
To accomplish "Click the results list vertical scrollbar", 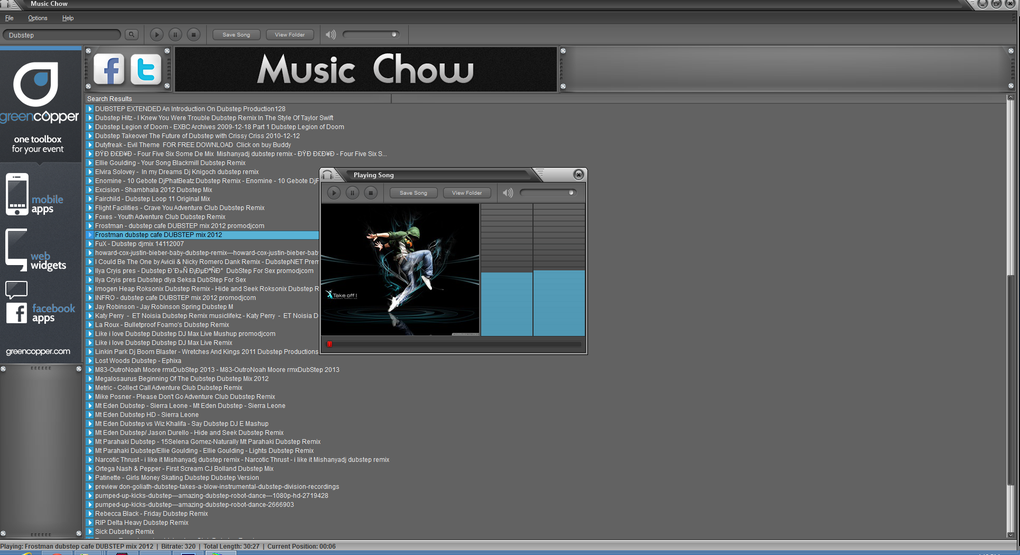I will pyautogui.click(x=1010, y=318).
